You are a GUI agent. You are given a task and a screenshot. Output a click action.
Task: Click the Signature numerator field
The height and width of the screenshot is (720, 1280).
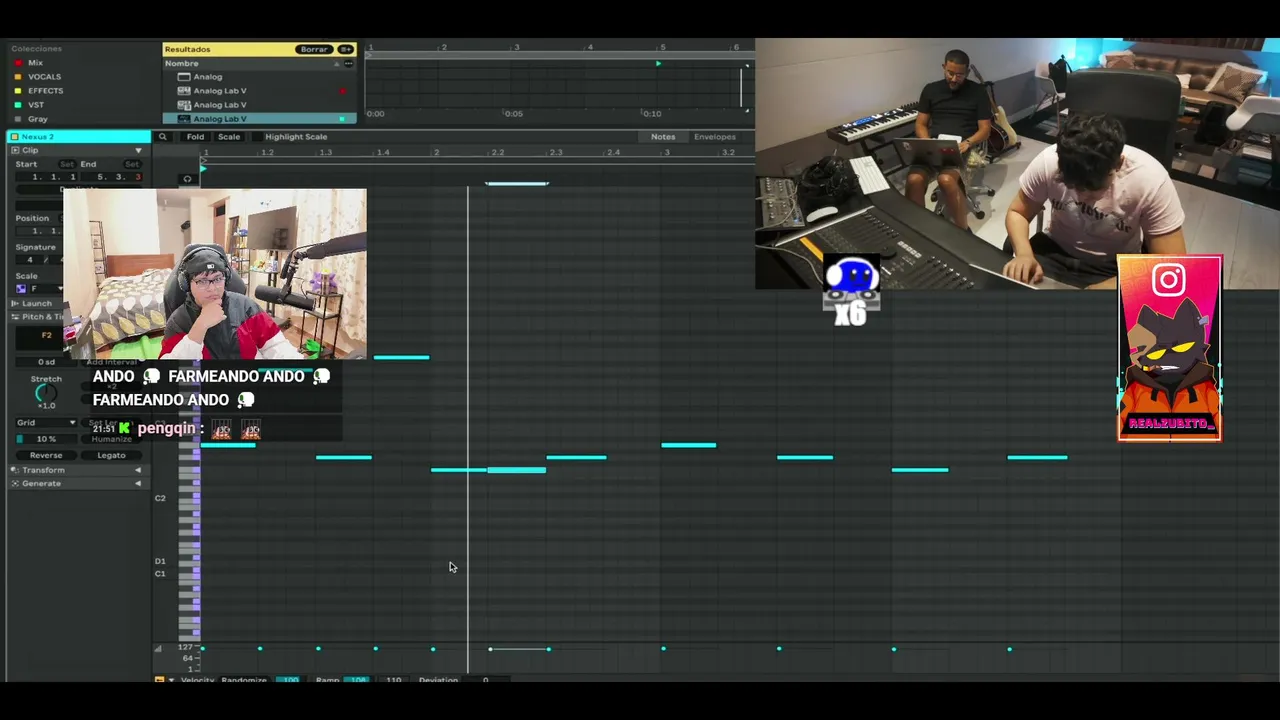(30, 260)
